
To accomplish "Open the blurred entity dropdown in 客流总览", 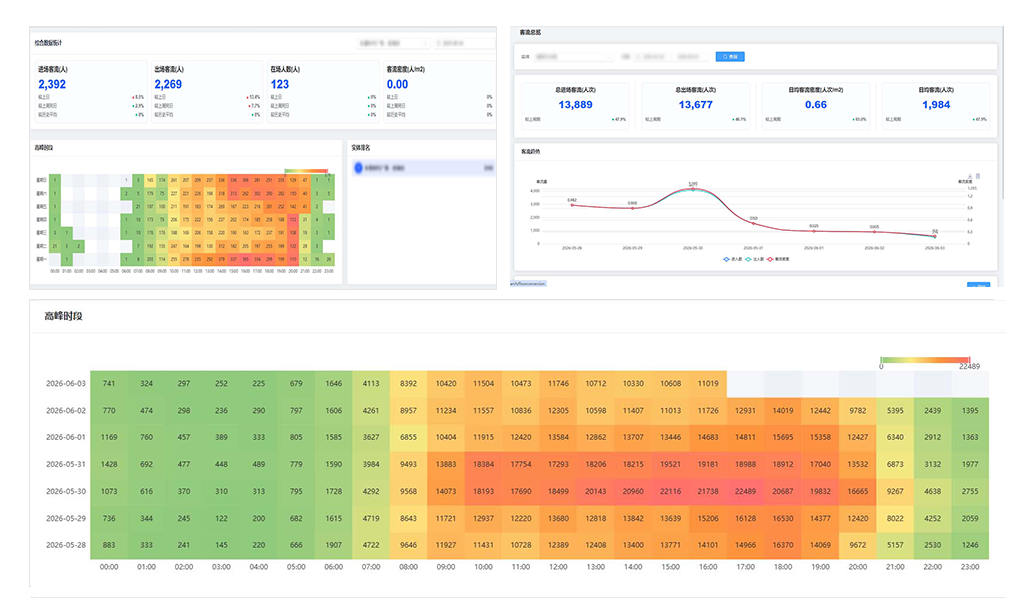I will coord(574,57).
